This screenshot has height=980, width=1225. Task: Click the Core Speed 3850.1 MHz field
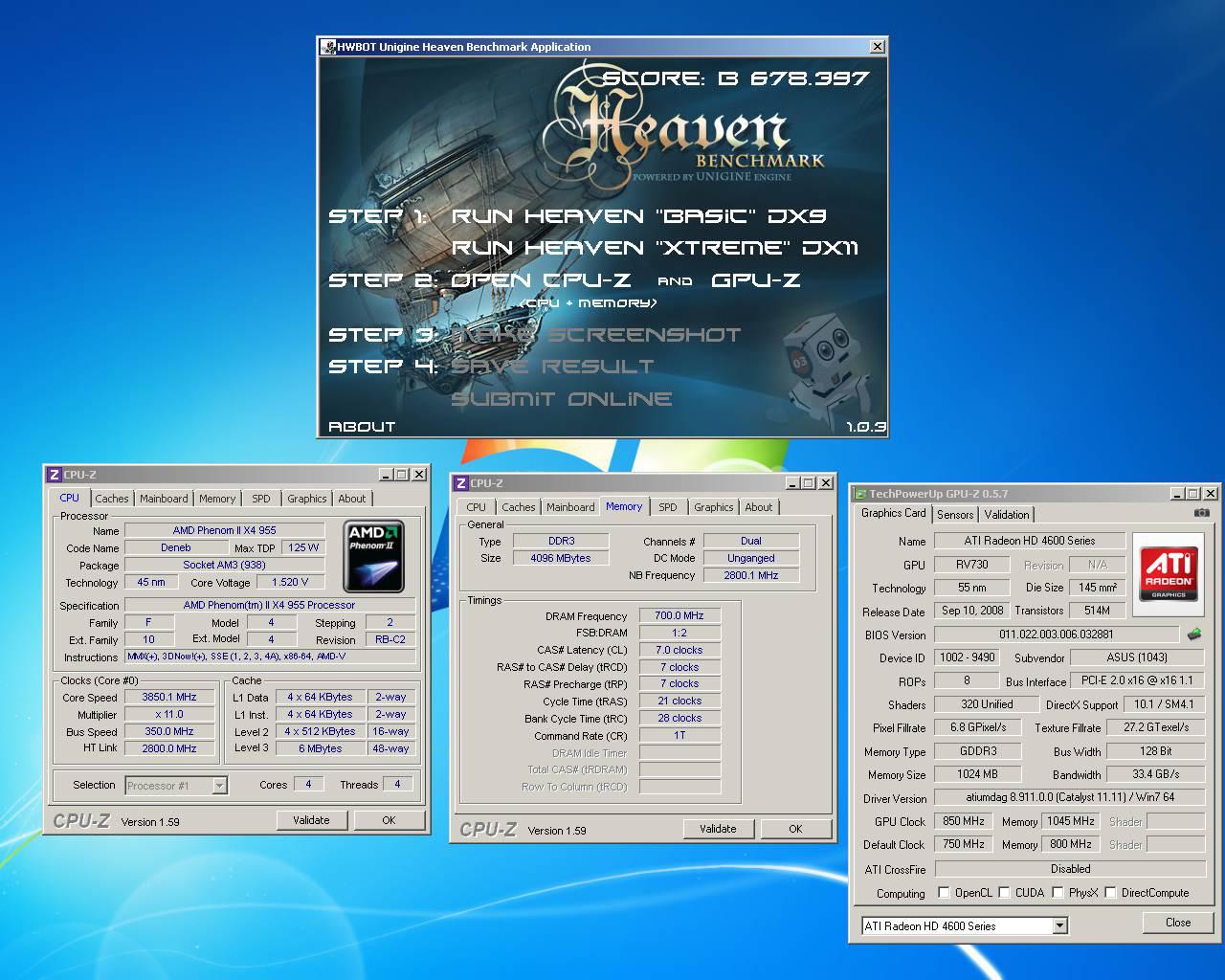point(168,698)
